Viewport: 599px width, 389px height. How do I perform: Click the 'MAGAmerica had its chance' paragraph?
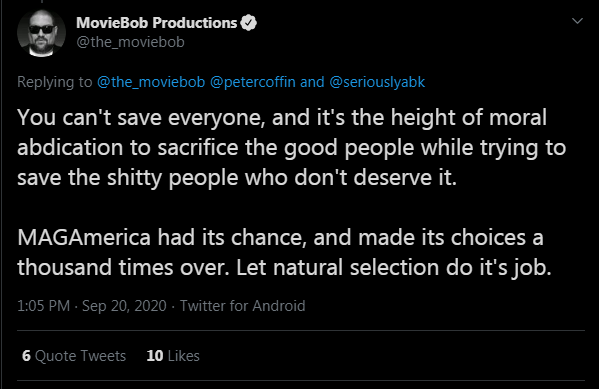point(285,252)
